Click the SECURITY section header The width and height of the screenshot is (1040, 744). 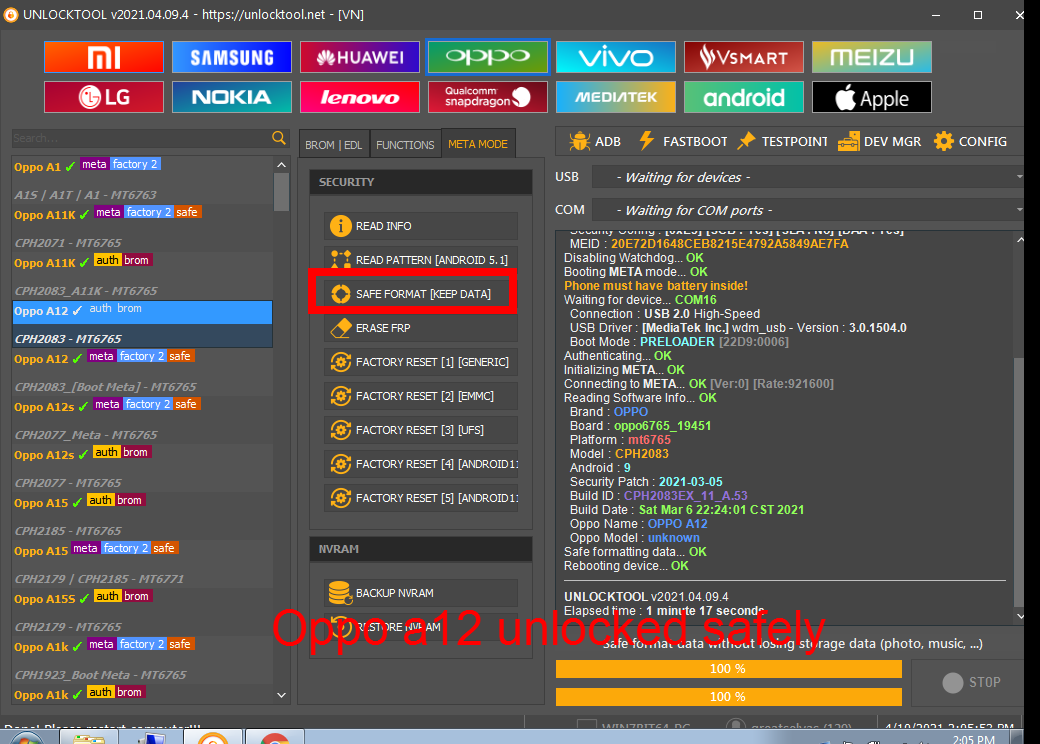click(421, 182)
